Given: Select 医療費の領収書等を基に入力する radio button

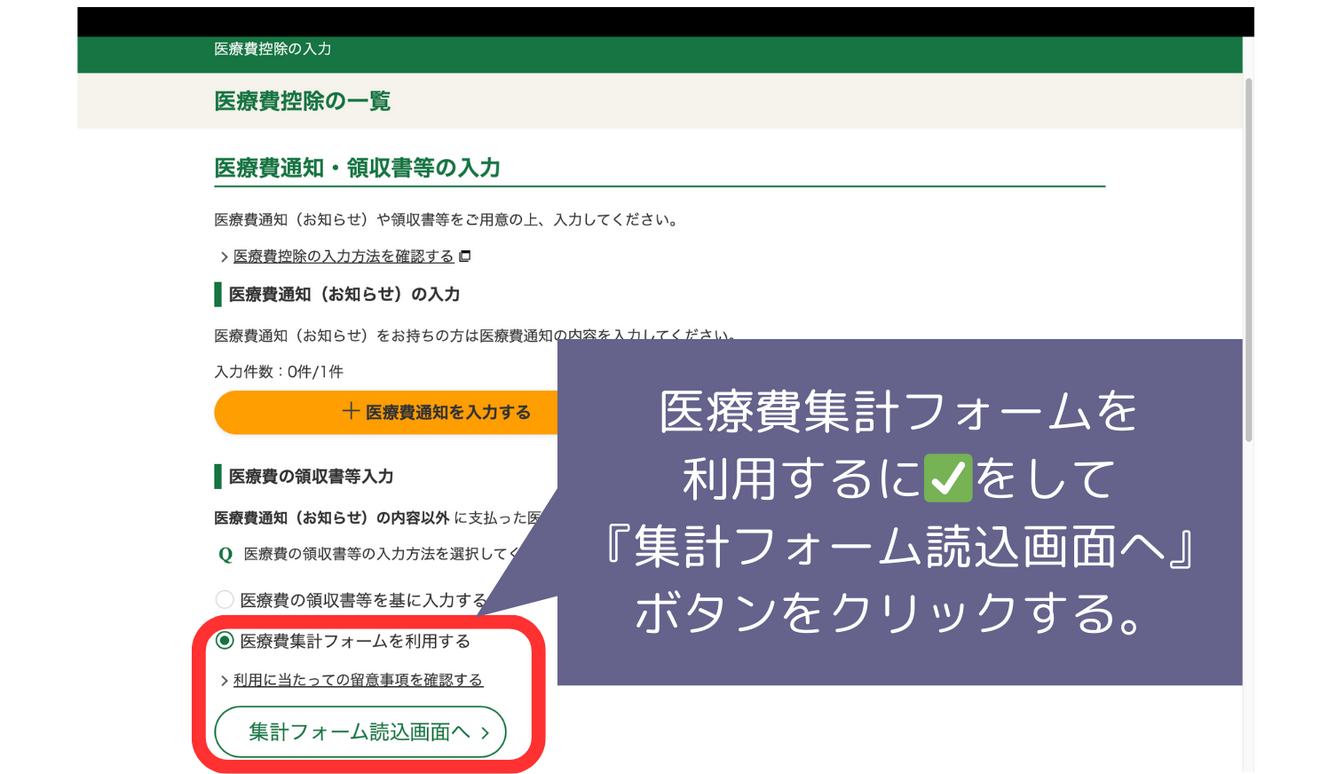Looking at the screenshot, I should (225, 600).
